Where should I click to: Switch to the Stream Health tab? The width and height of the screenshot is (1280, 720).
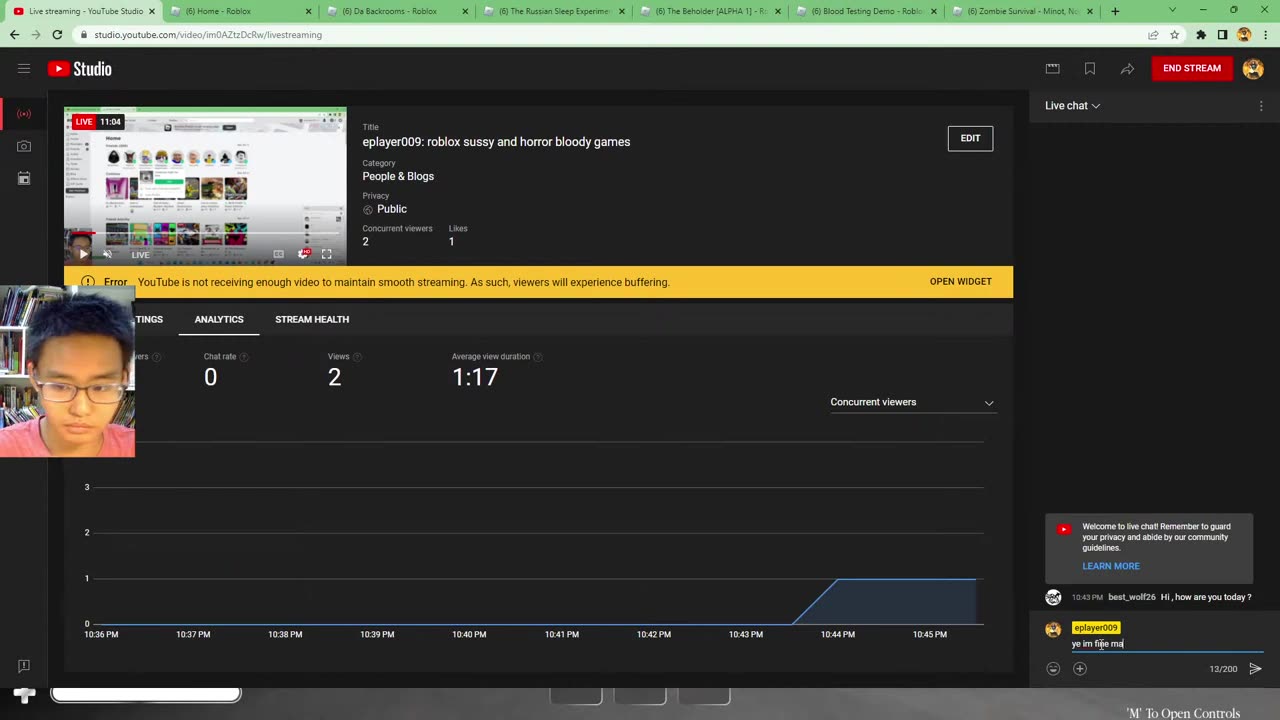(x=312, y=319)
